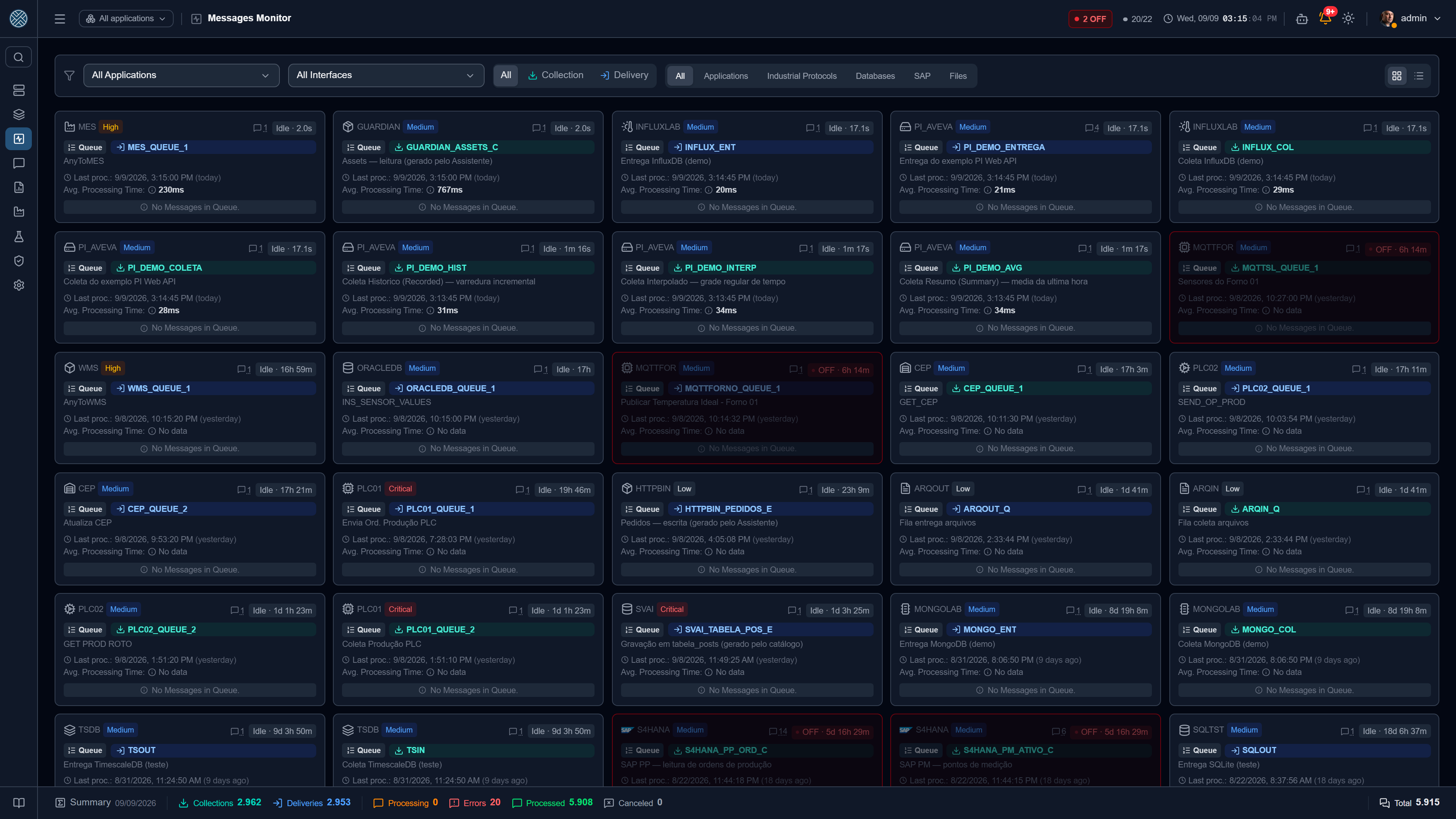Expand the All Applications filter combo box
1456x819 pixels.
coord(182,75)
